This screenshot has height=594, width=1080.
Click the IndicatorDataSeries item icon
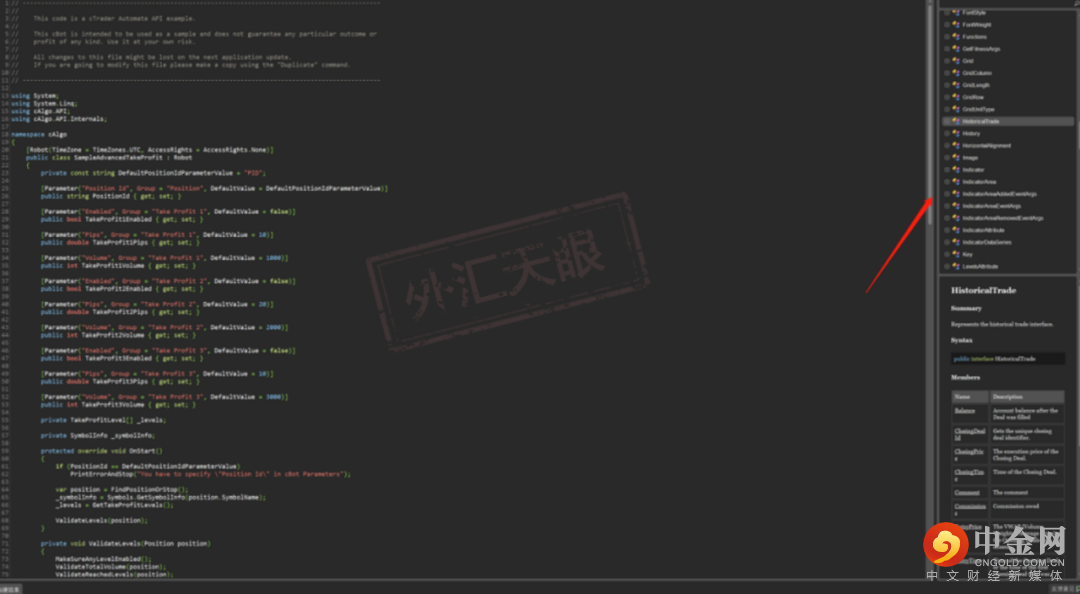[955, 242]
